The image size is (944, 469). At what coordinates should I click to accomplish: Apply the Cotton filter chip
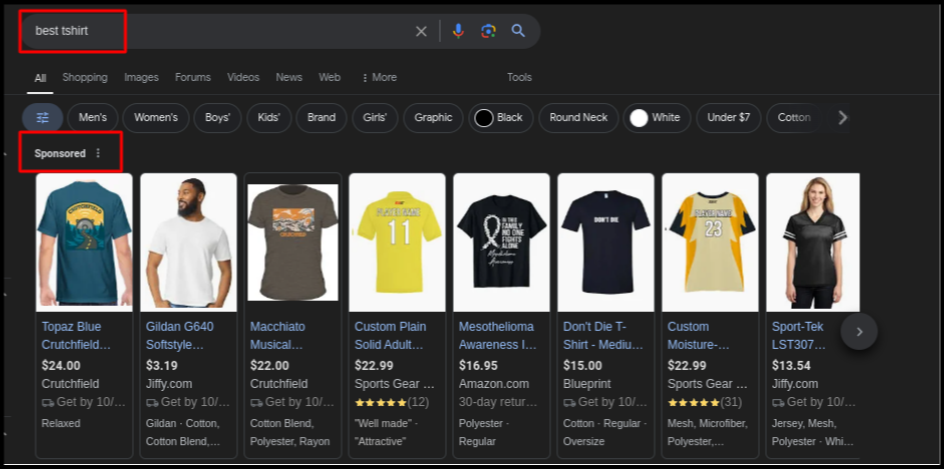pyautogui.click(x=793, y=117)
